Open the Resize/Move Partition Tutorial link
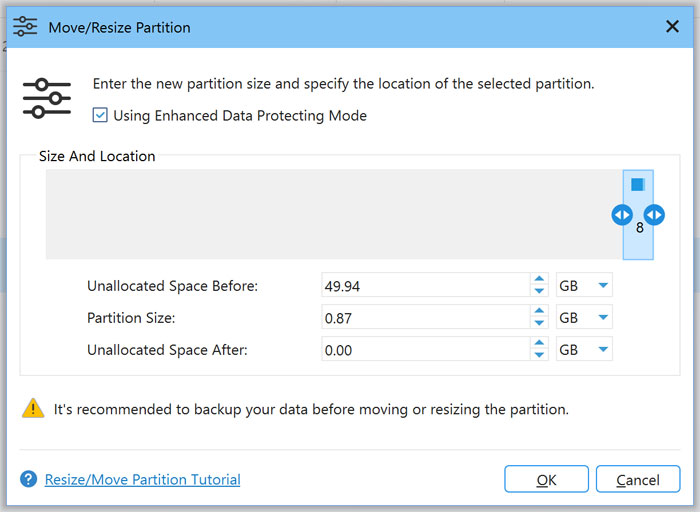This screenshot has width=700, height=512. click(142, 479)
